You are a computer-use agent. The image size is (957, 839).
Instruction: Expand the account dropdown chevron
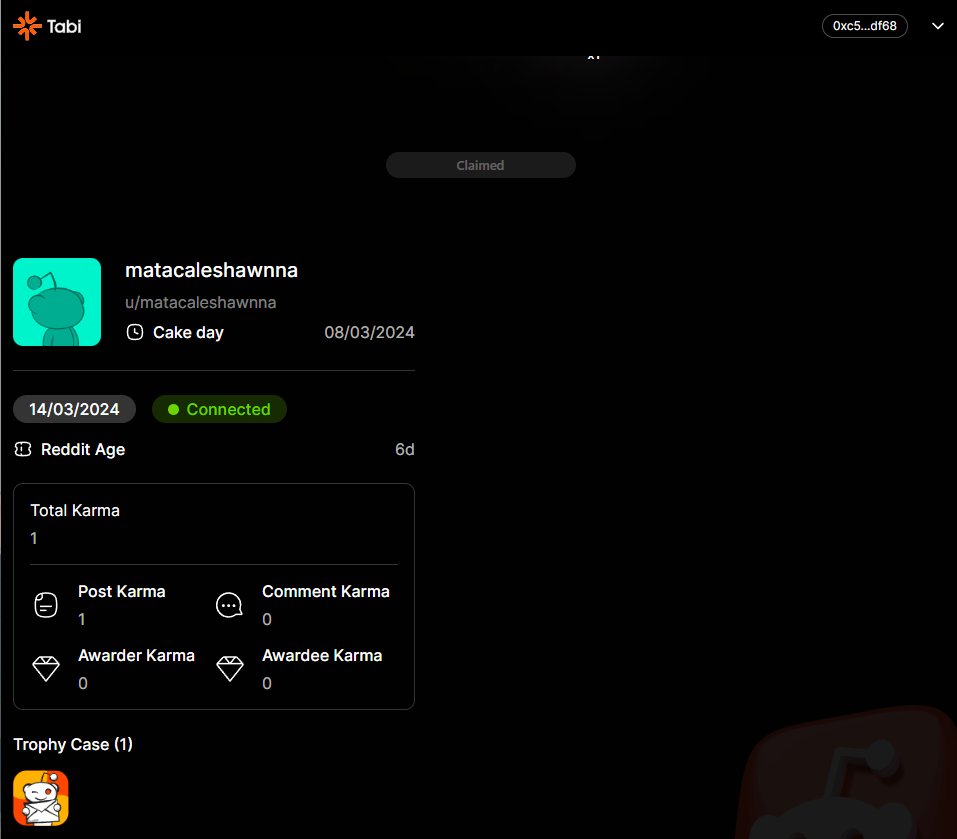coord(937,26)
